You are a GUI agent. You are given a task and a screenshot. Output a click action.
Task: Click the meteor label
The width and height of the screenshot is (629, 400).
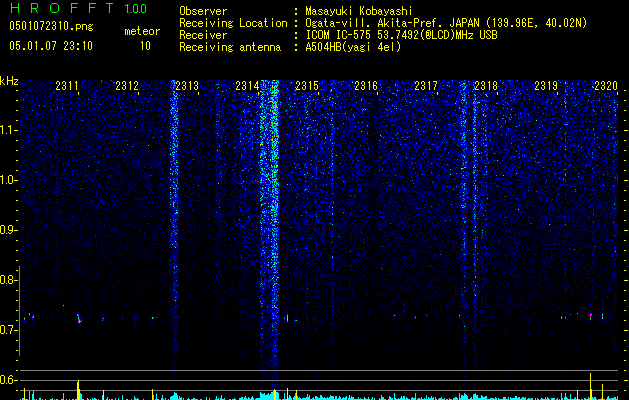(x=142, y=31)
